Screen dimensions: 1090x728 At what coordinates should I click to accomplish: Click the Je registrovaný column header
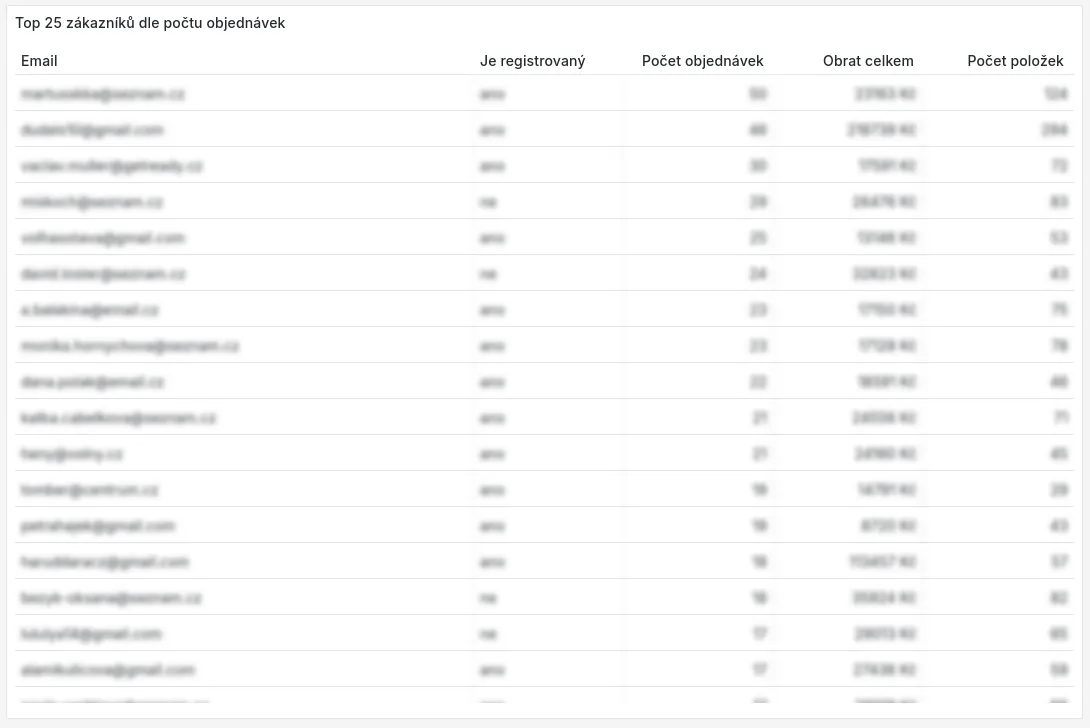point(532,61)
